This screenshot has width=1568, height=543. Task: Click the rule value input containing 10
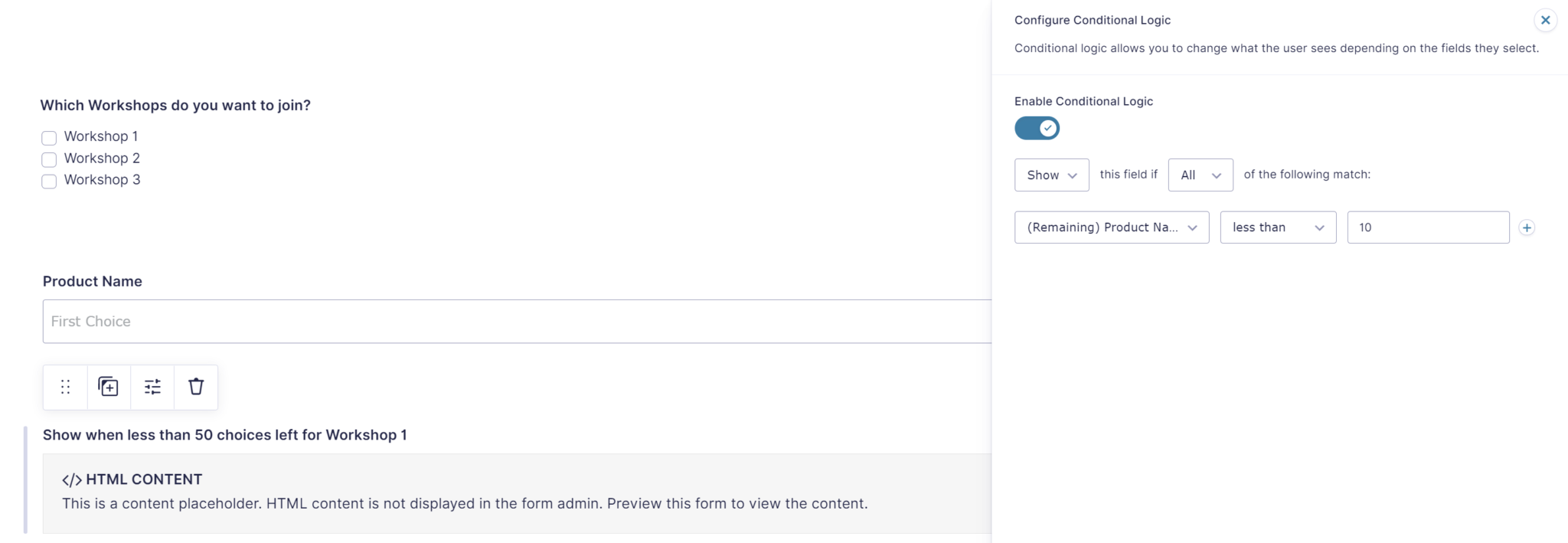(1427, 227)
